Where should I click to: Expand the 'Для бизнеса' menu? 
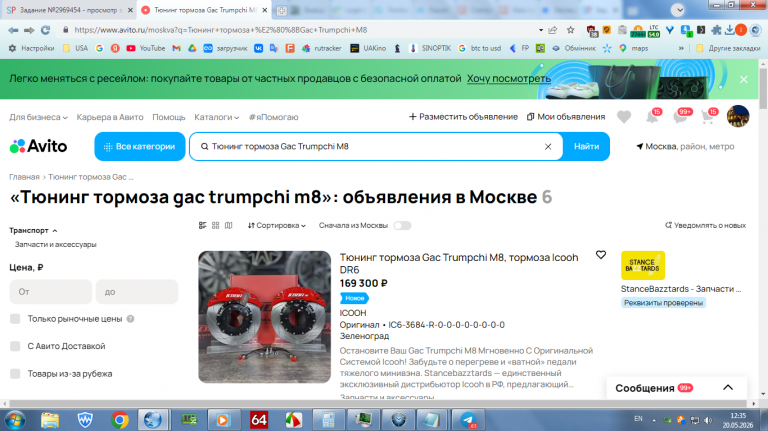point(38,117)
